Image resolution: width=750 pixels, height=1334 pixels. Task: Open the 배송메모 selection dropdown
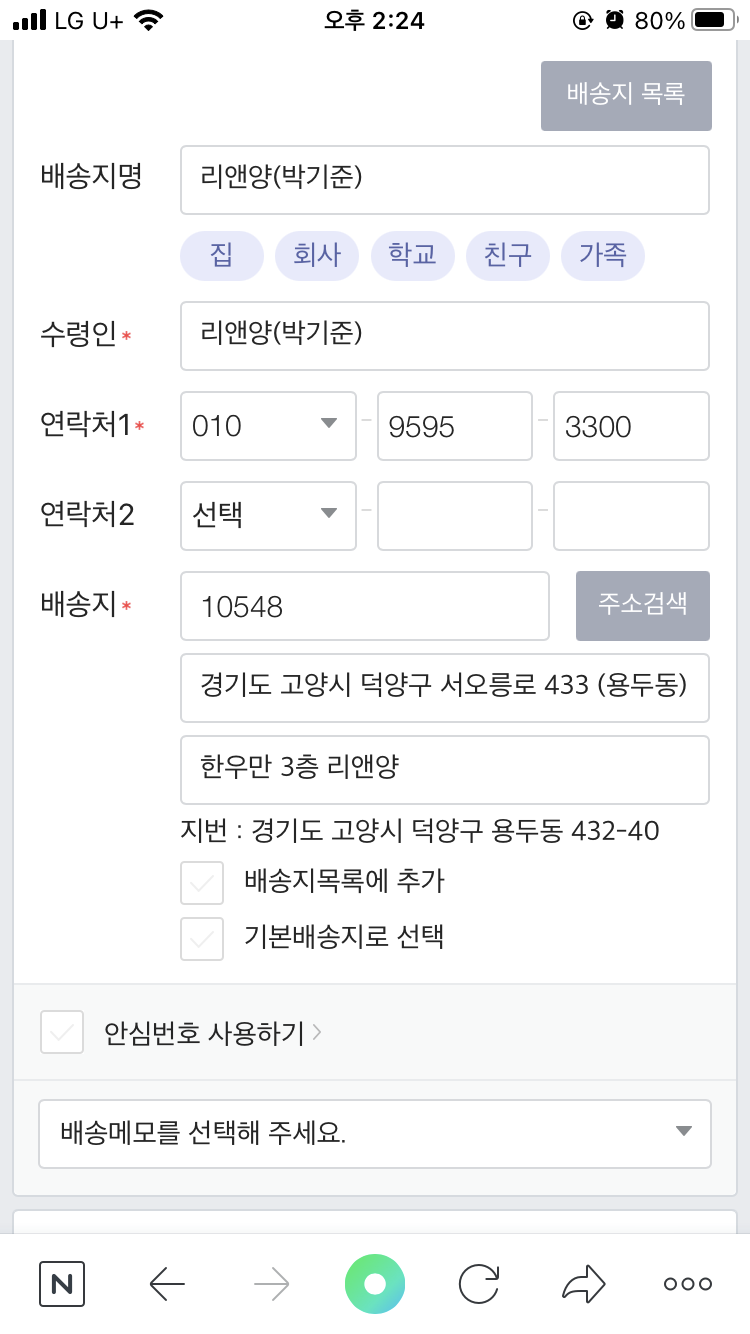click(375, 1134)
